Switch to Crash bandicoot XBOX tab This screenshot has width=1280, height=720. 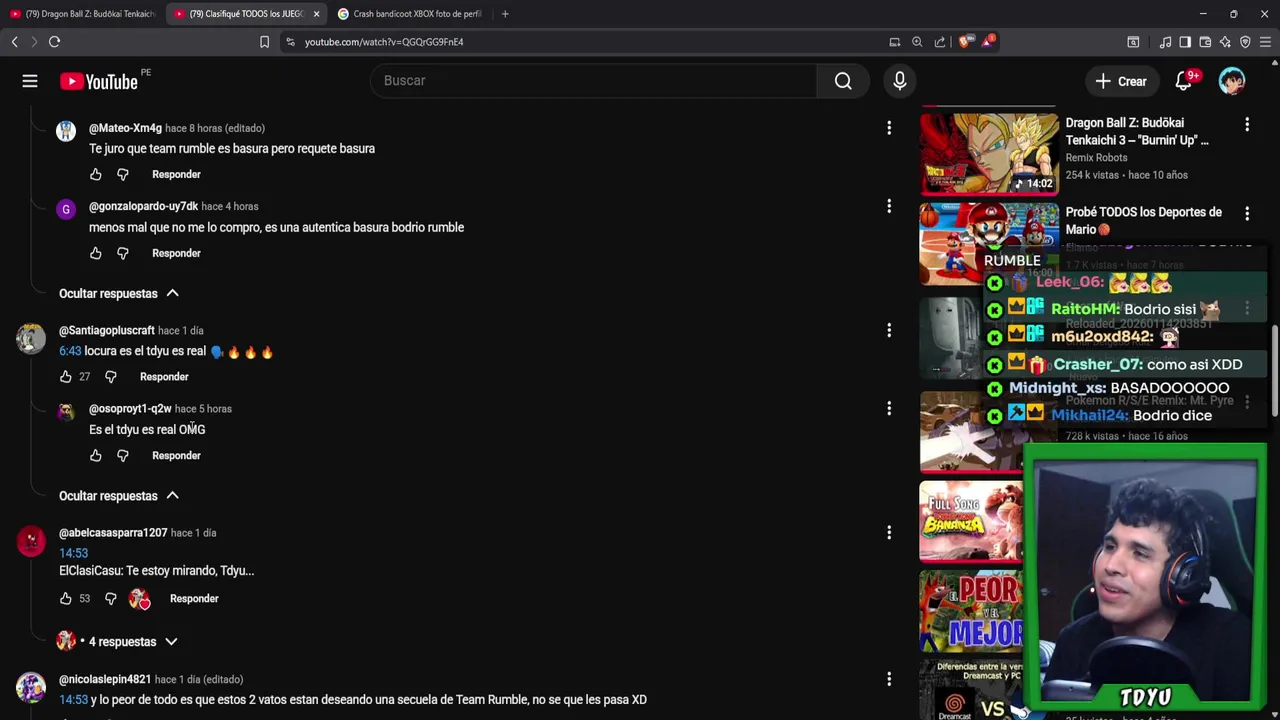[x=410, y=14]
